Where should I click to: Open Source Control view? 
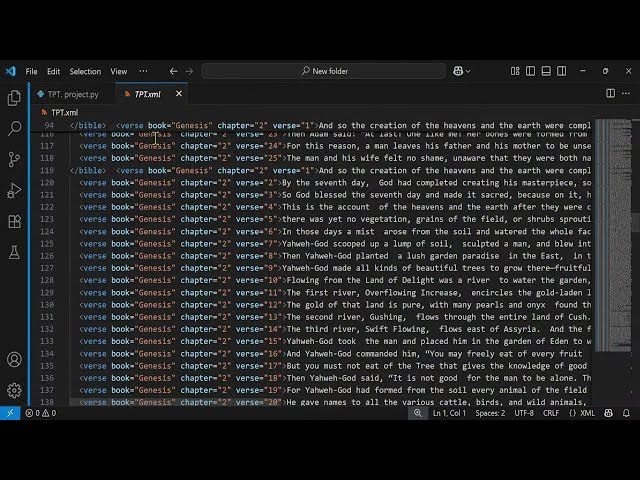pos(14,159)
